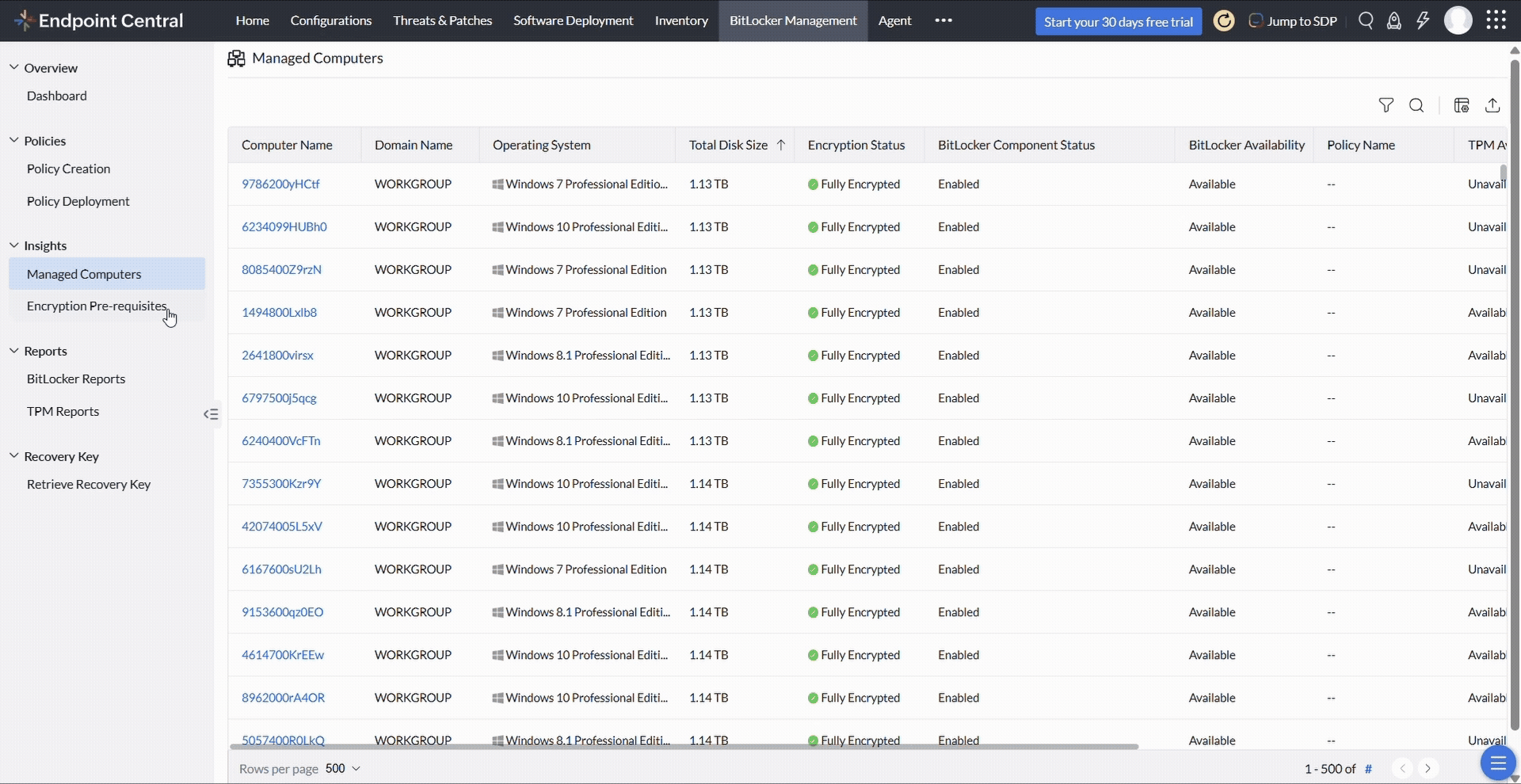
Task: Go to the previous page of results
Action: click(x=1402, y=768)
